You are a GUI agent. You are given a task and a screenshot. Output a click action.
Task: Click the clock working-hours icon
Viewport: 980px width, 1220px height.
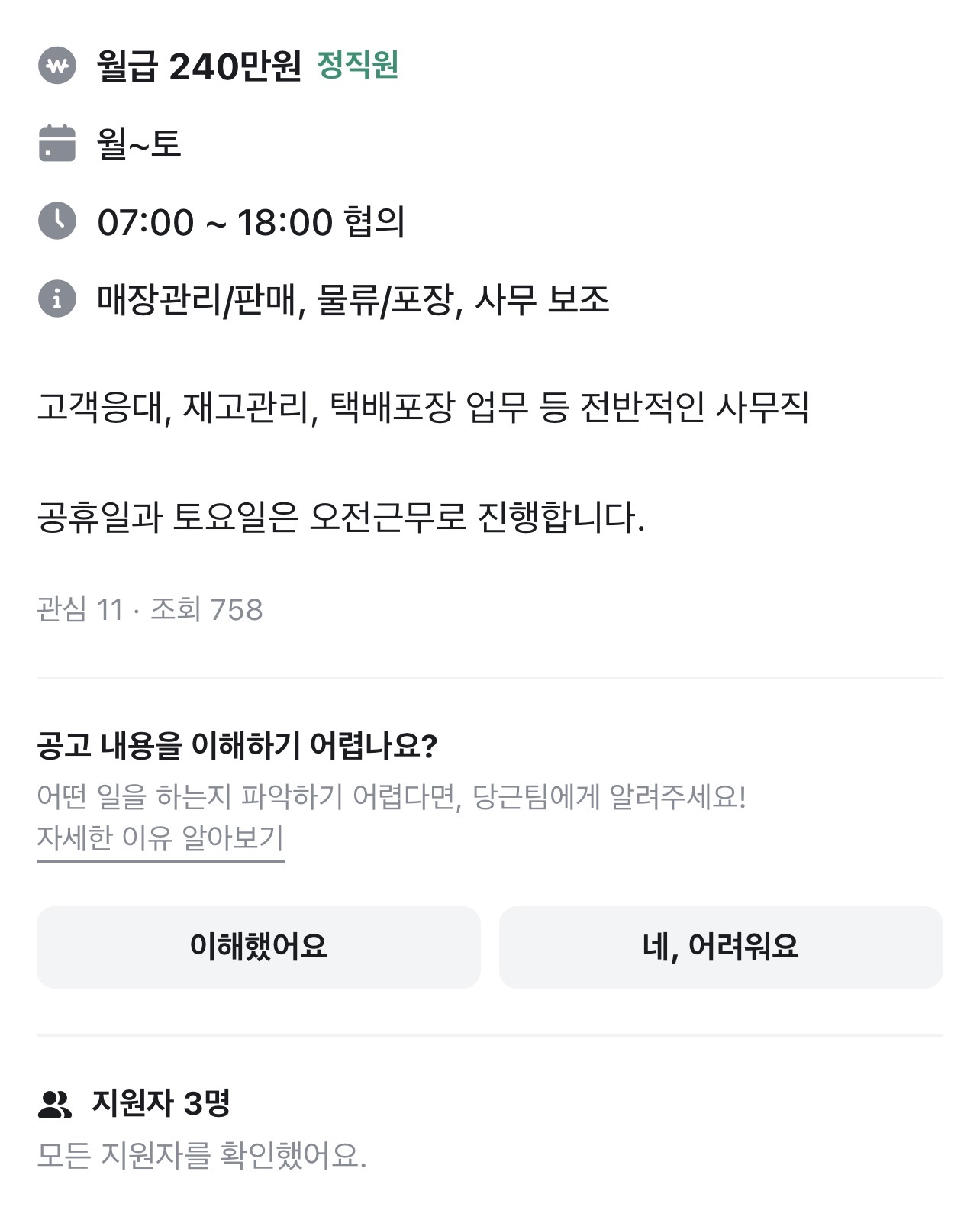click(57, 221)
